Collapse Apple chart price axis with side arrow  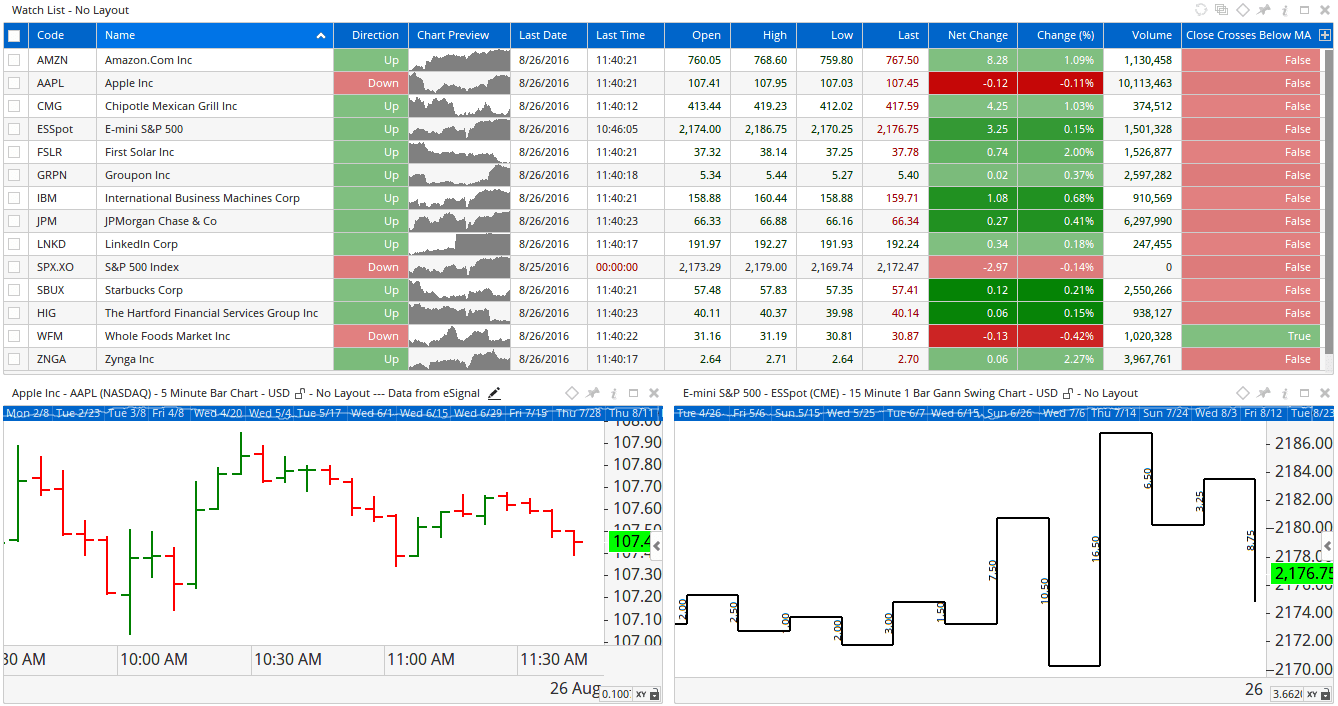(656, 545)
